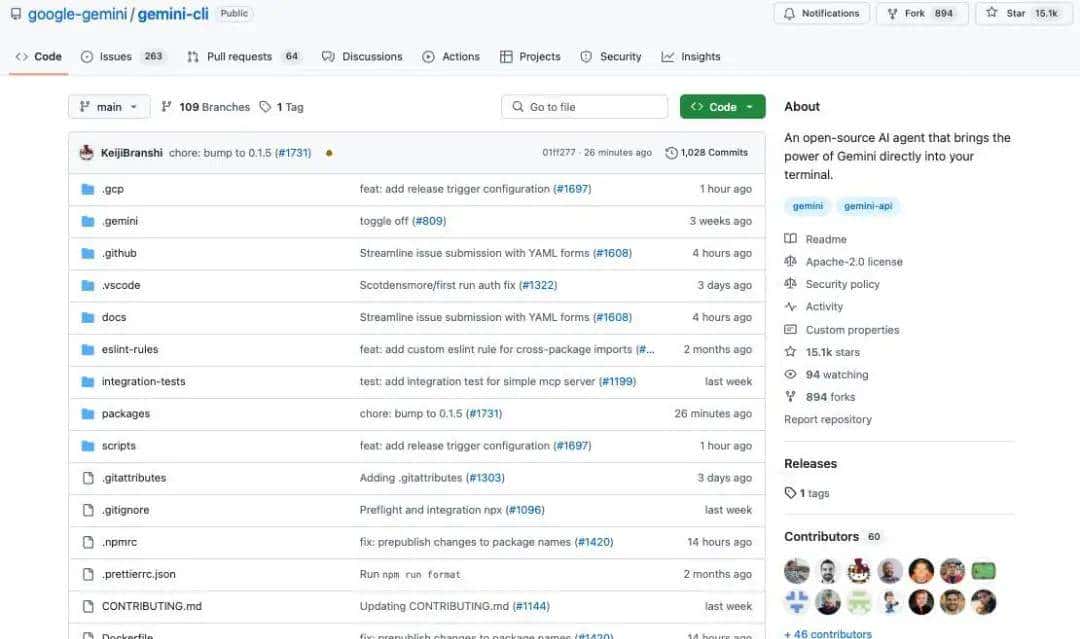Open the Projects tab
Screen dimensions: 1080x639
[x=530, y=56]
